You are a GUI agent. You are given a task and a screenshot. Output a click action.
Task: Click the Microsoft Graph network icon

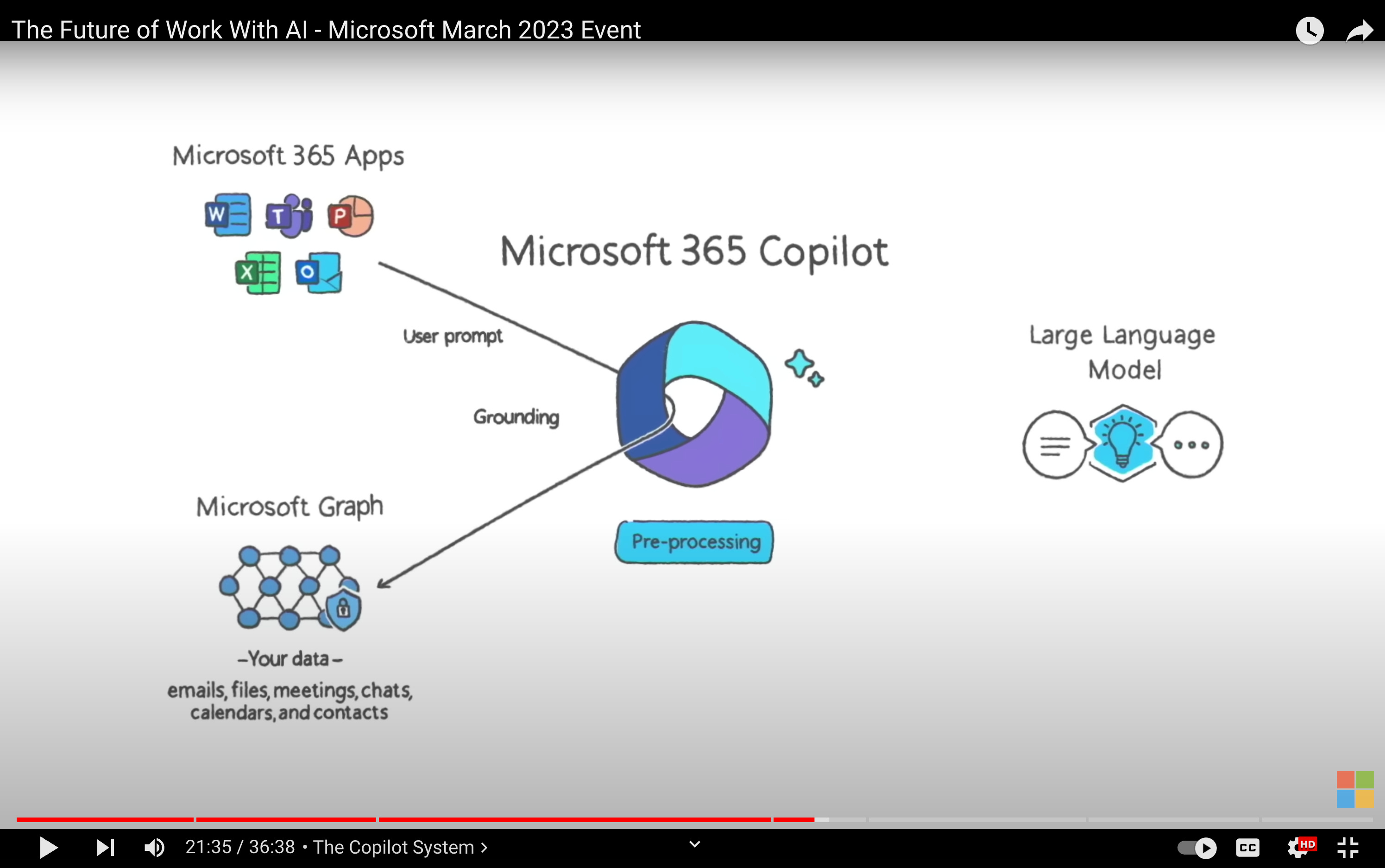(x=290, y=588)
